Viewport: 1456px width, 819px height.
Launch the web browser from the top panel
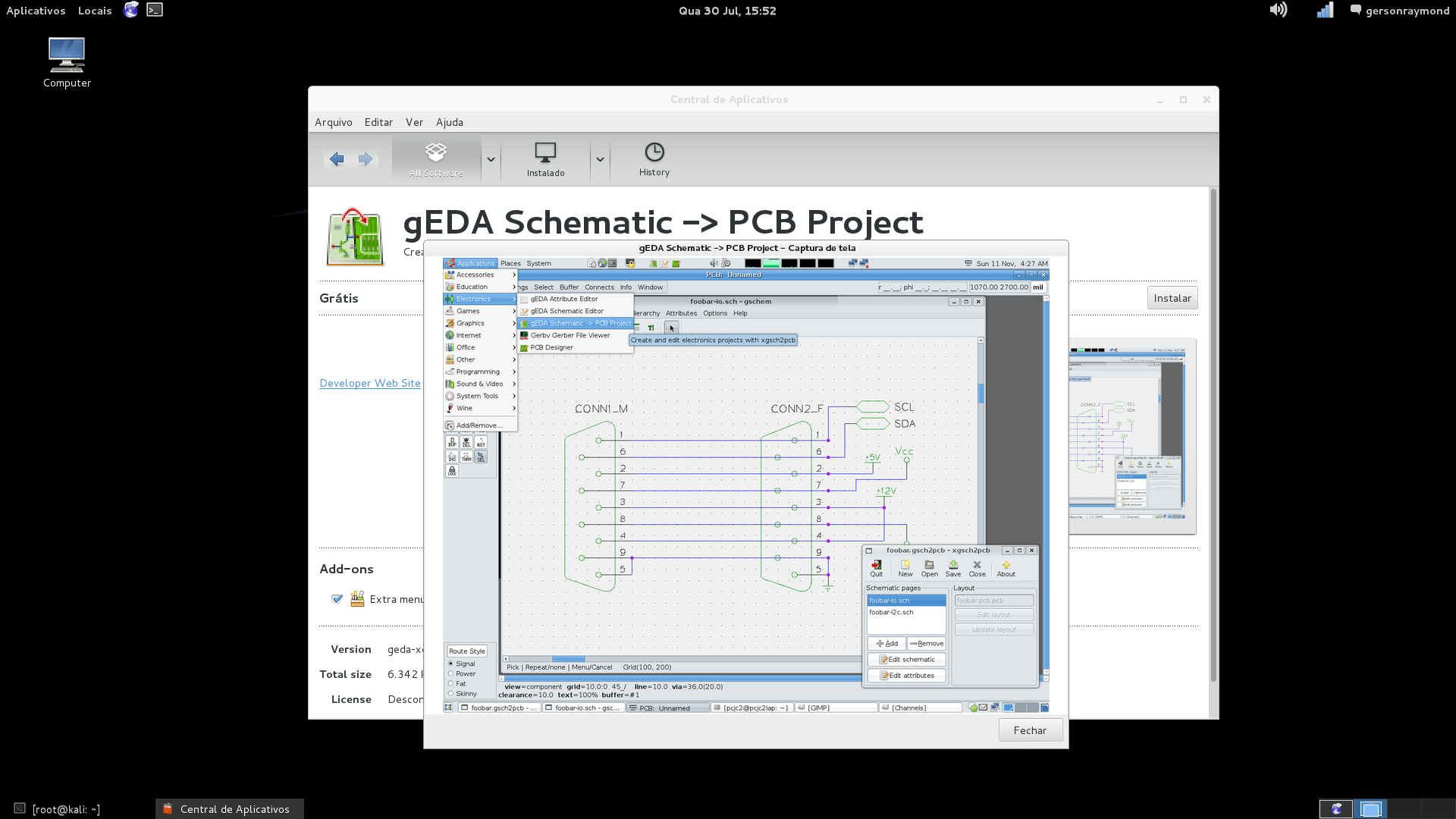(x=131, y=10)
